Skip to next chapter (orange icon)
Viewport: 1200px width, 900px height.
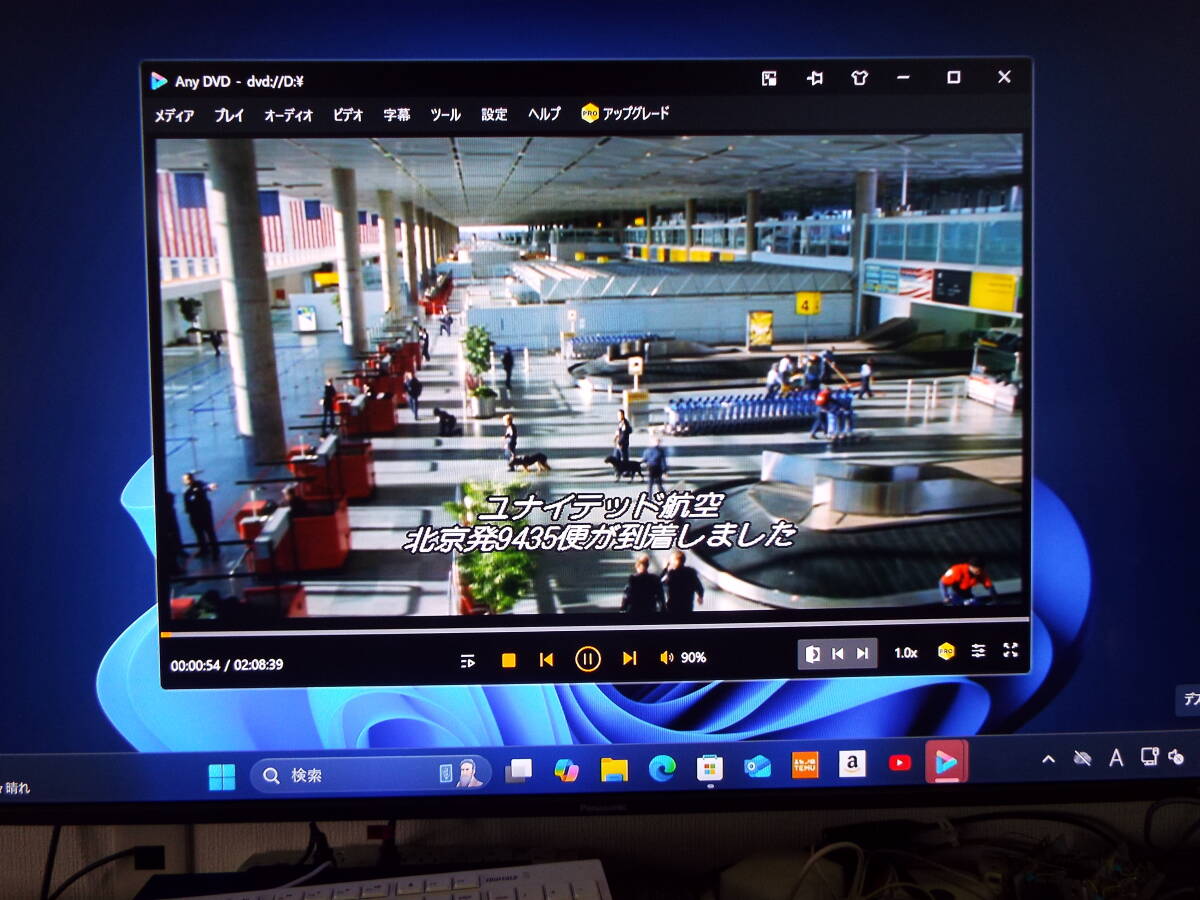pyautogui.click(x=629, y=658)
